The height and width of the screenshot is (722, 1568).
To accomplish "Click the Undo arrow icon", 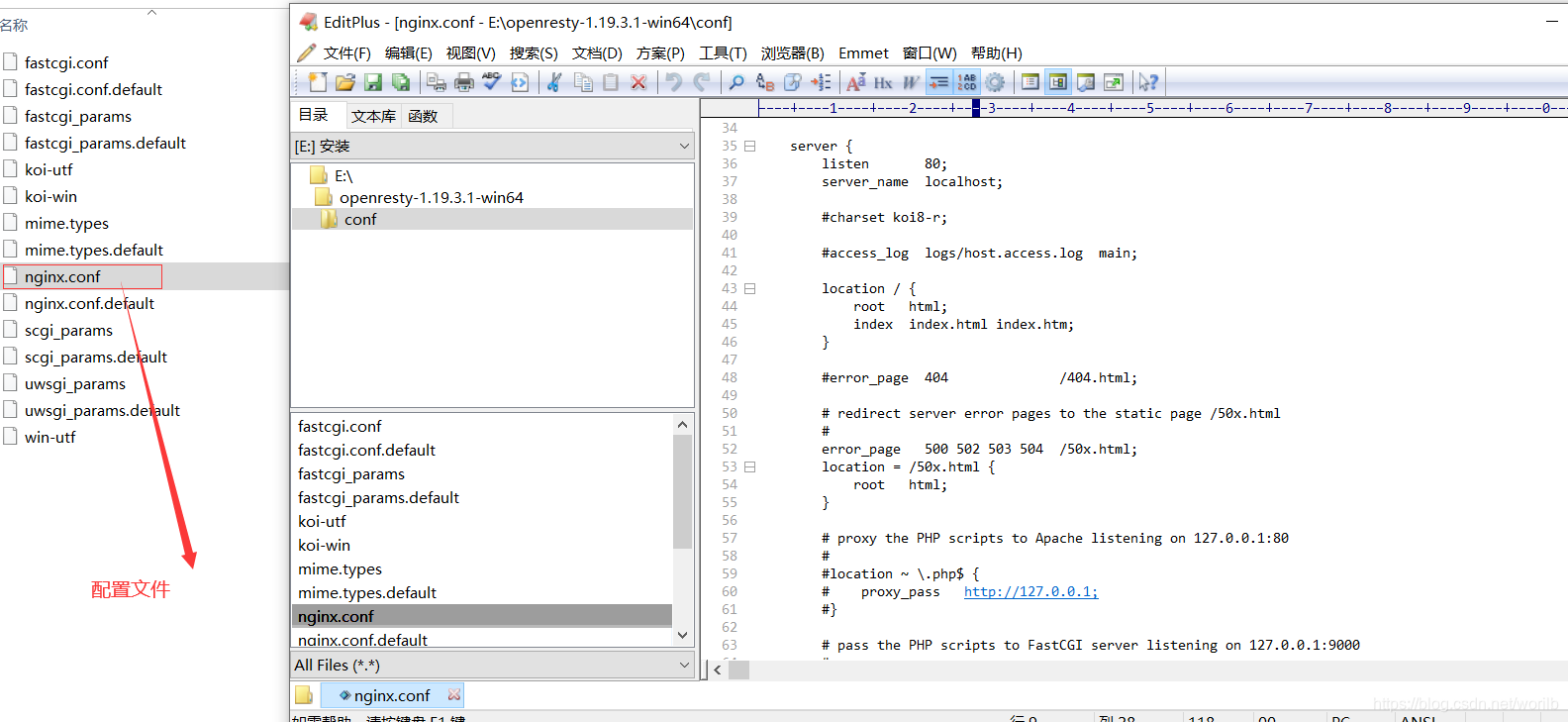I will (674, 82).
